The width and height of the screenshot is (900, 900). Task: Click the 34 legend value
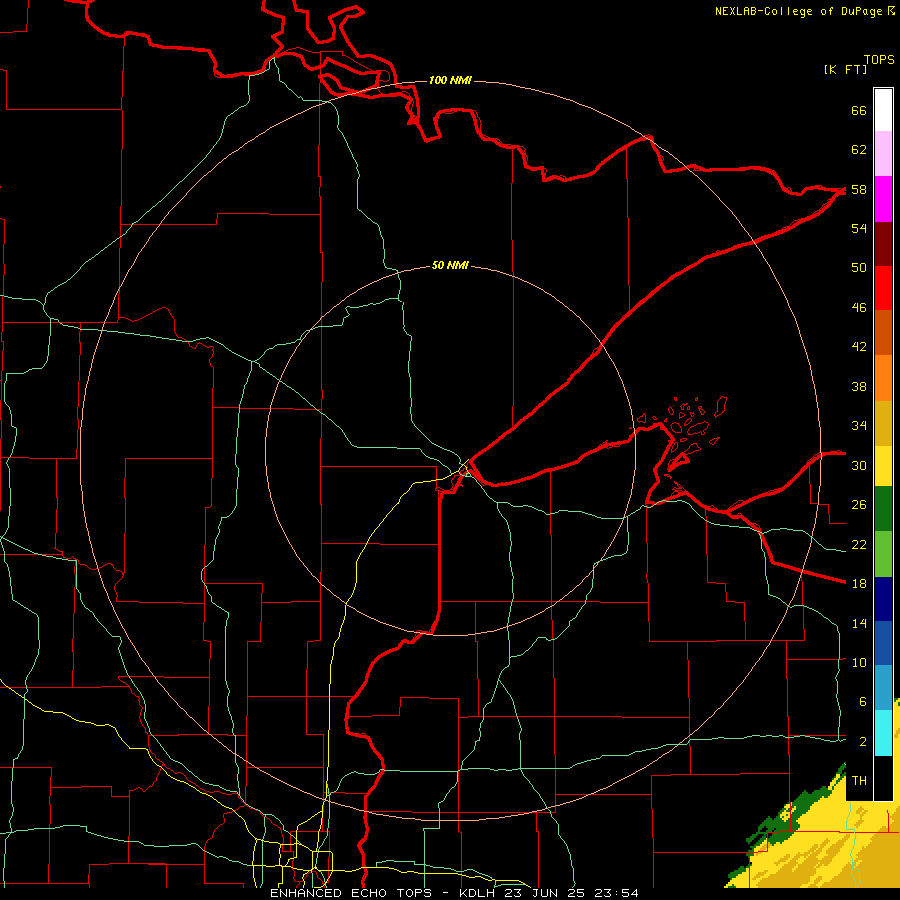point(859,426)
